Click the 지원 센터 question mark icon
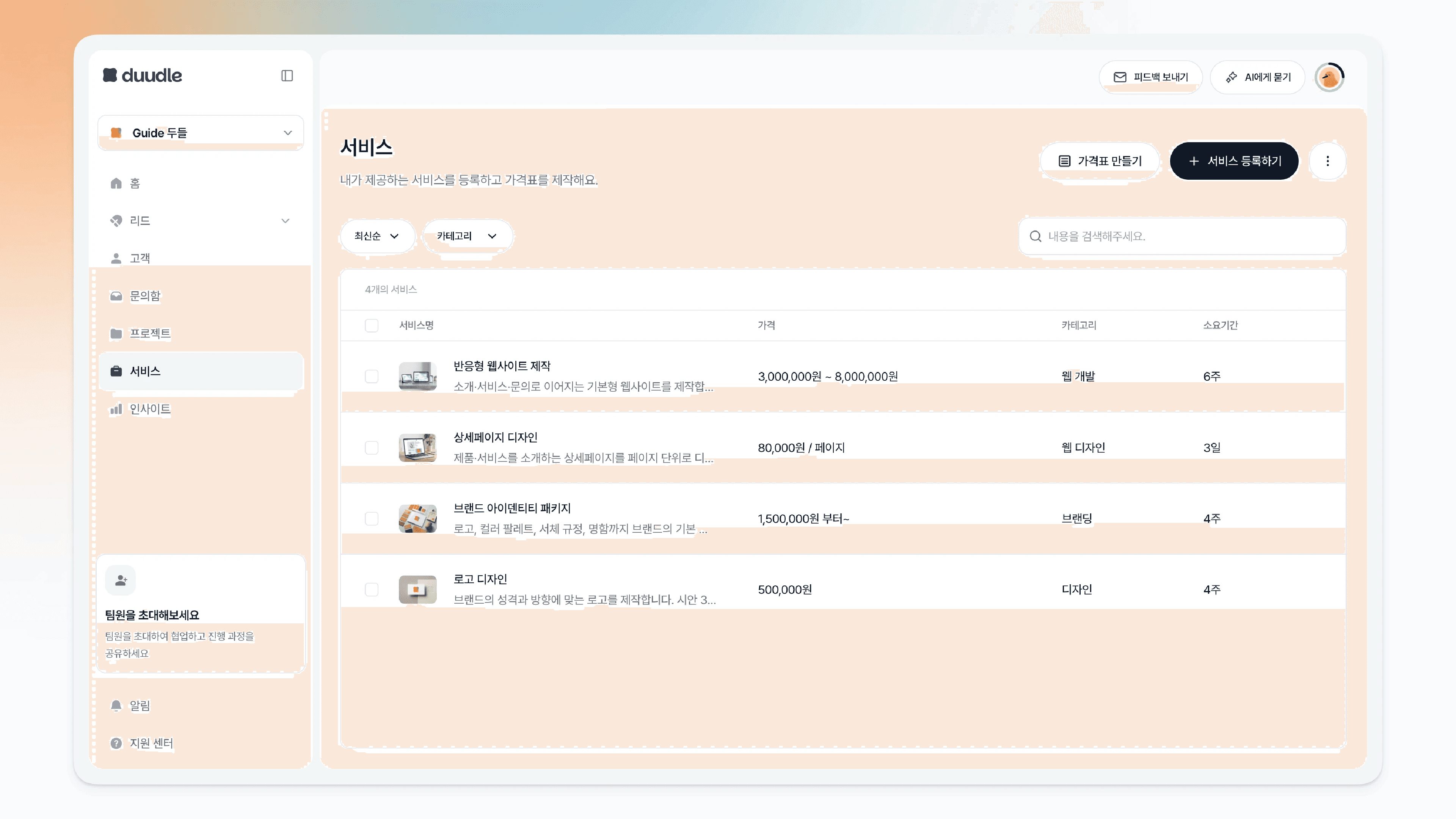Viewport: 1456px width, 819px height. [116, 743]
